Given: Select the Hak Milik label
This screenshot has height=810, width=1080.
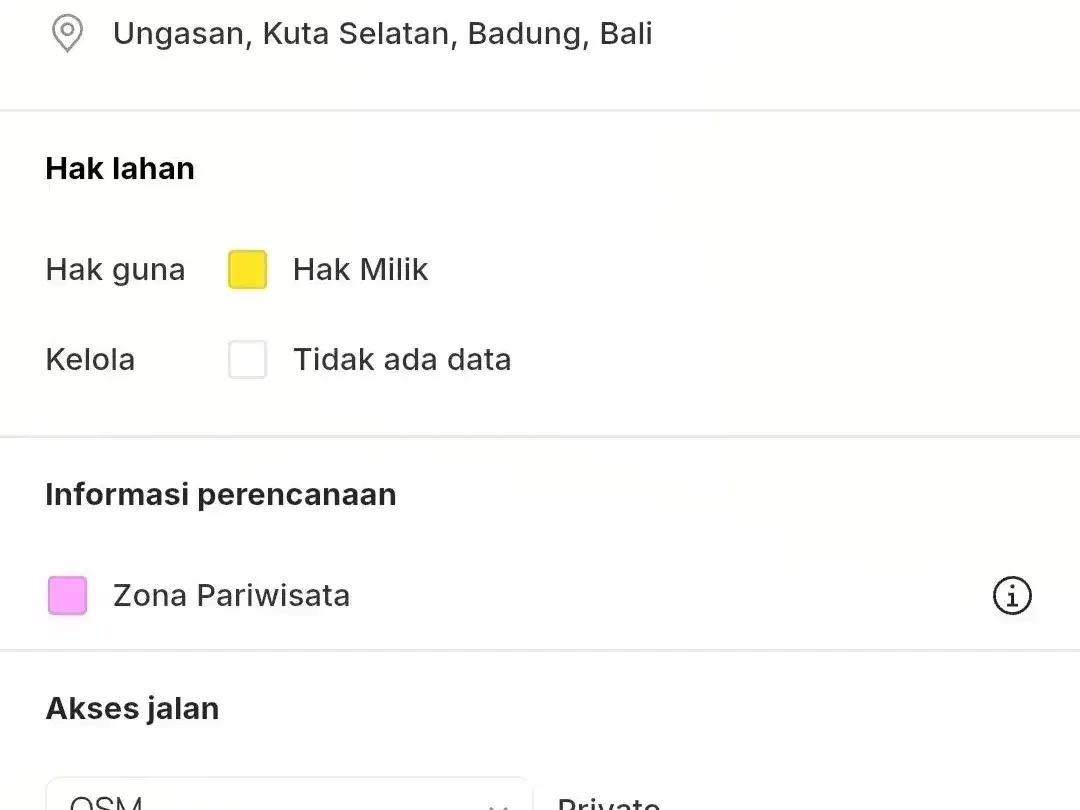Looking at the screenshot, I should pyautogui.click(x=360, y=269).
